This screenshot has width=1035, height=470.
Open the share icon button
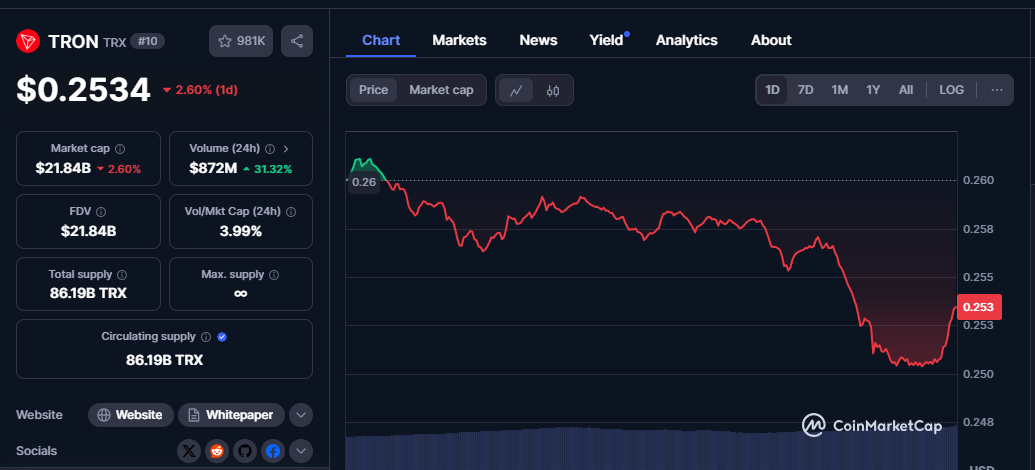point(297,41)
